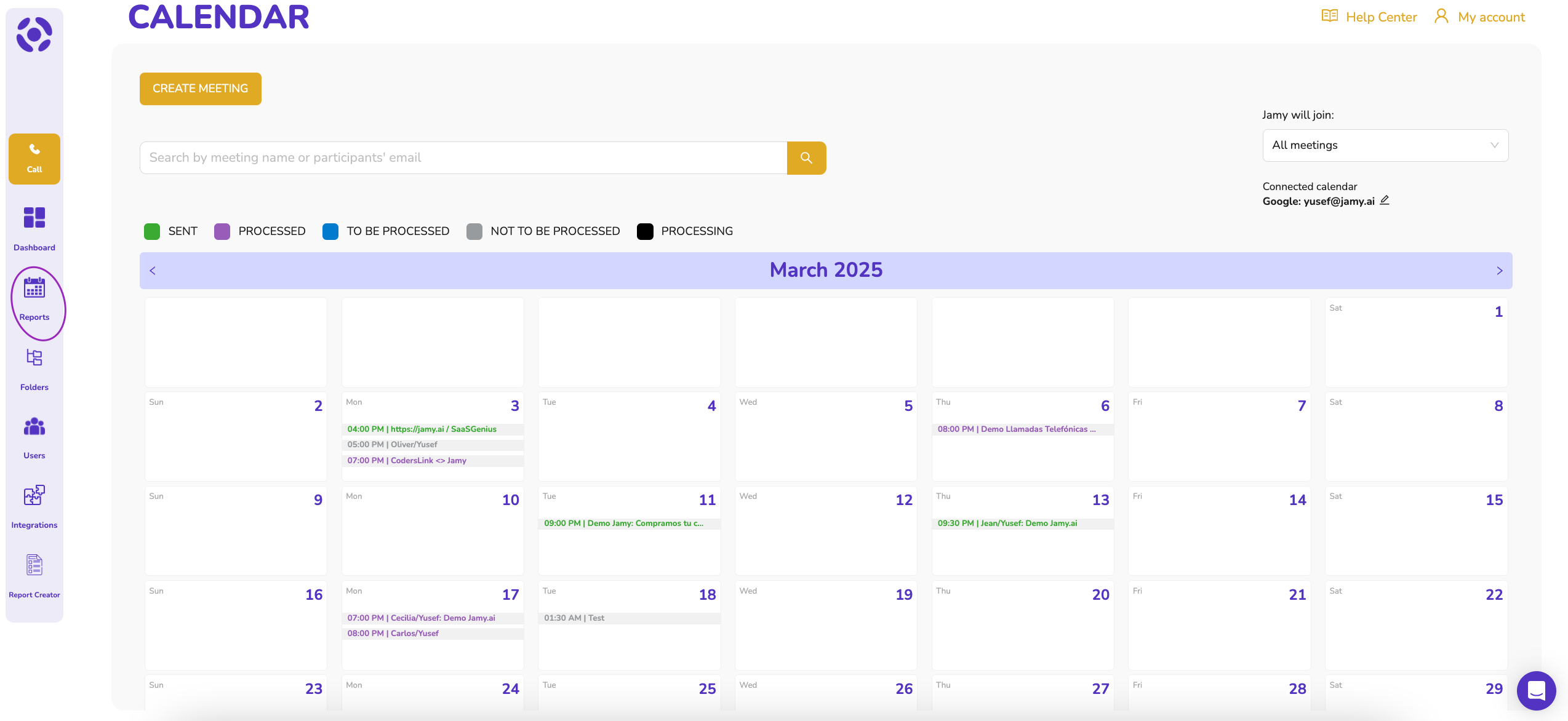Edit connected calendar pencil icon
1568x721 pixels.
point(1385,201)
